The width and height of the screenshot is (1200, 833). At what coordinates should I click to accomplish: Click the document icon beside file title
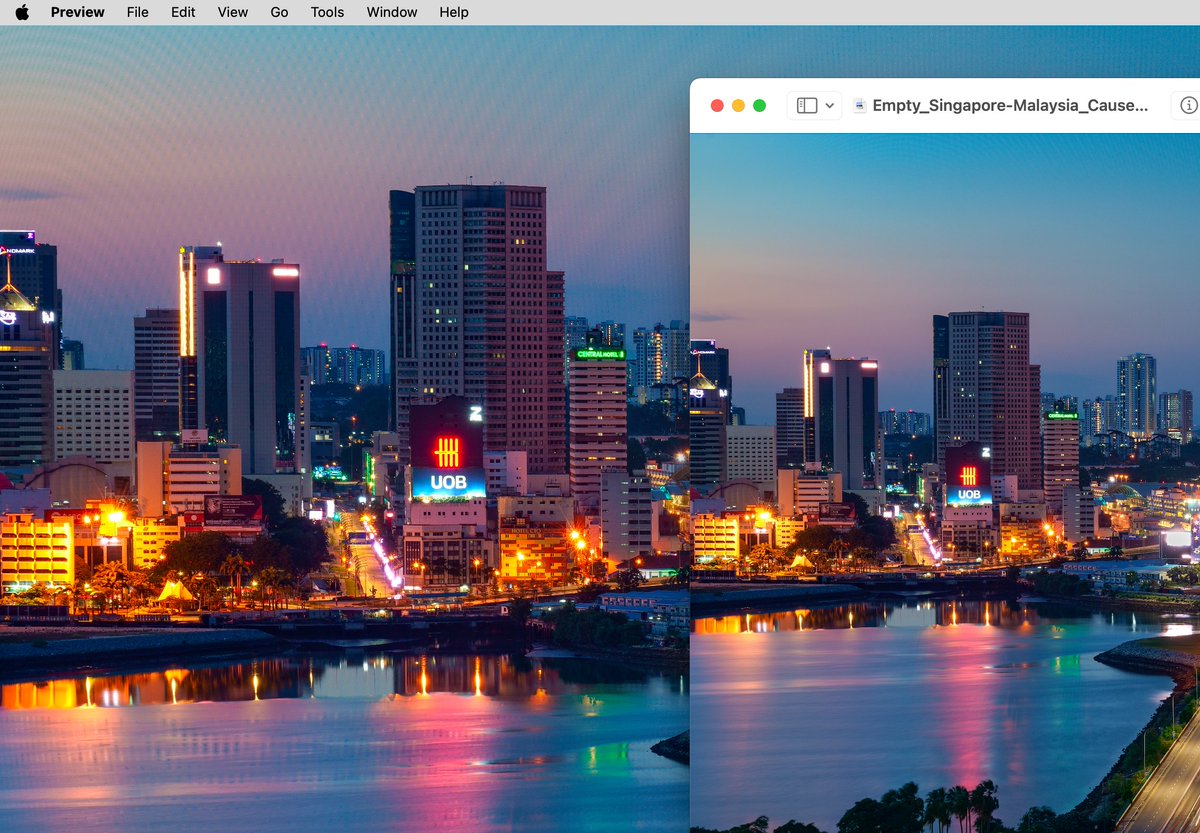pos(859,105)
